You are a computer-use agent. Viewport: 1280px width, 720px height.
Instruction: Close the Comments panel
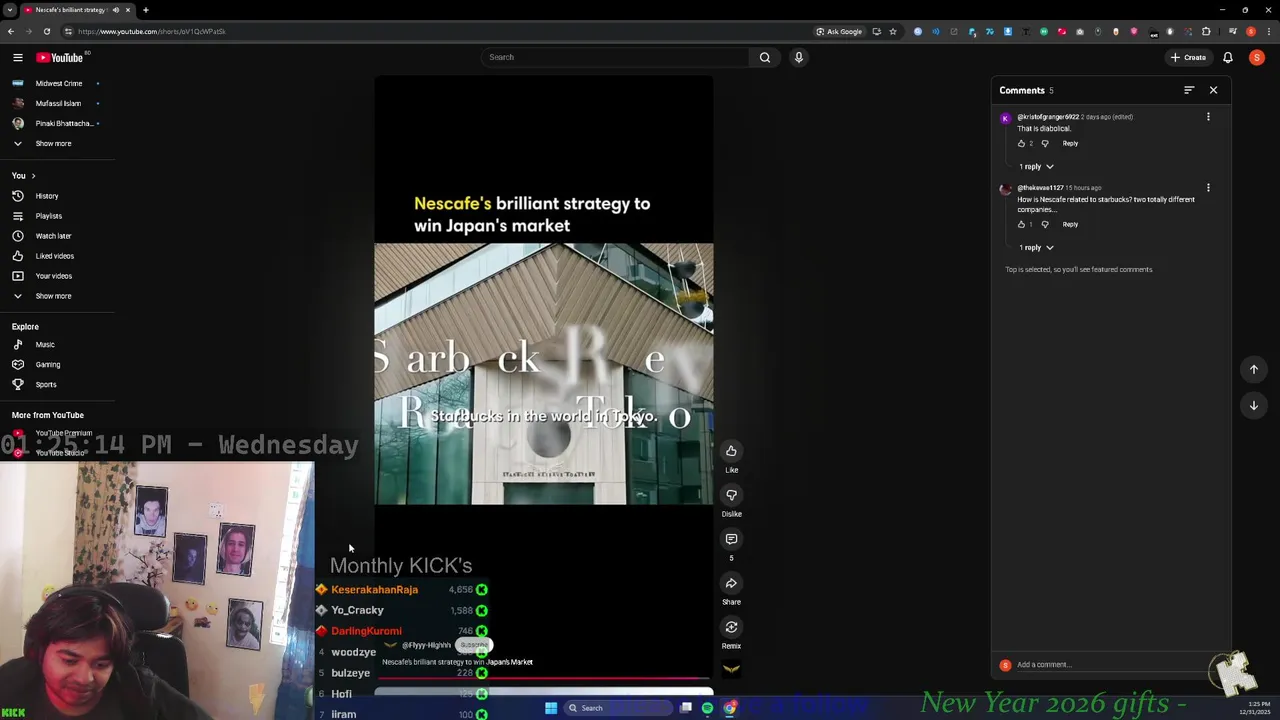tap(1213, 90)
